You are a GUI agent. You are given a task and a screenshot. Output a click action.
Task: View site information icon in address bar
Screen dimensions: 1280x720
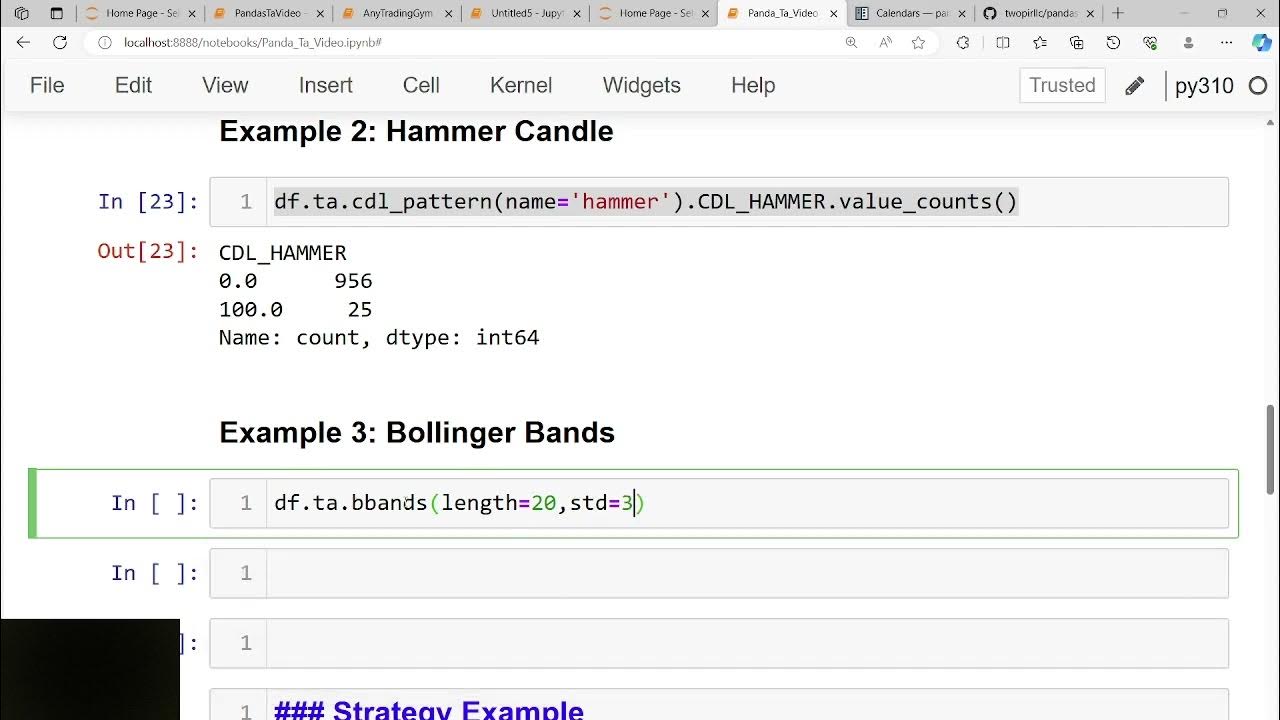click(x=104, y=43)
